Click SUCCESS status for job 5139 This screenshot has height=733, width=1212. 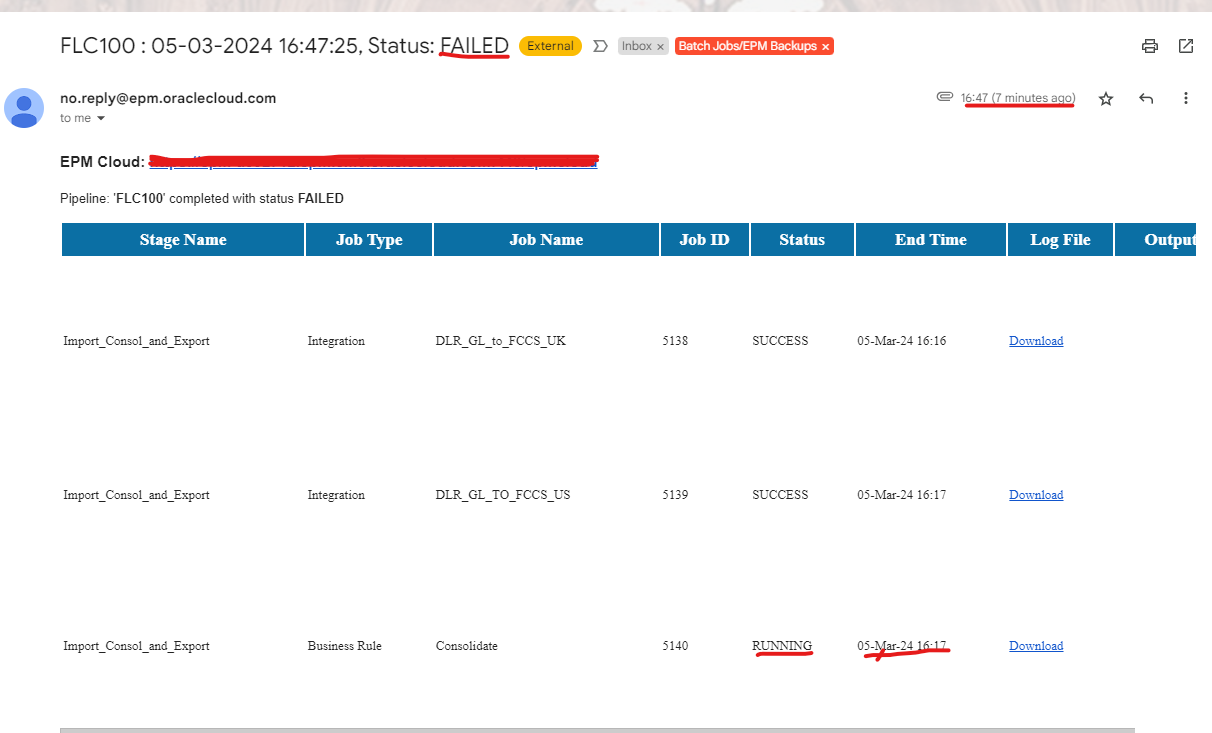point(780,495)
